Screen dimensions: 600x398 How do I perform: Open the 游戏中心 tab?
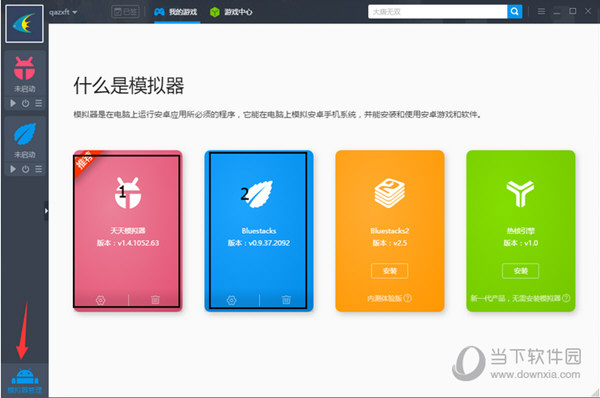(x=231, y=12)
